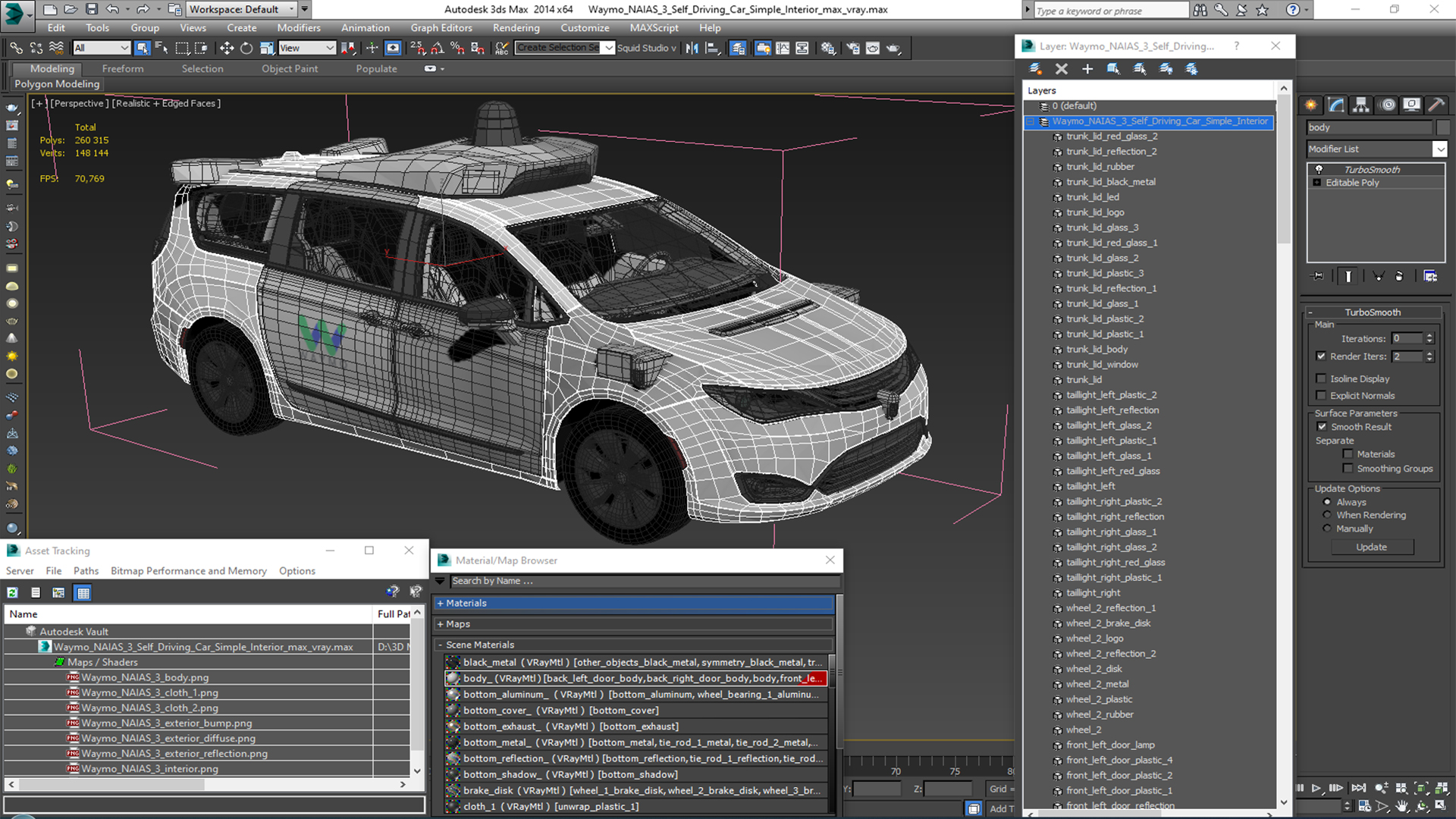Image resolution: width=1456 pixels, height=819 pixels.
Task: Open the Modifier List dropdown
Action: [x=1439, y=149]
